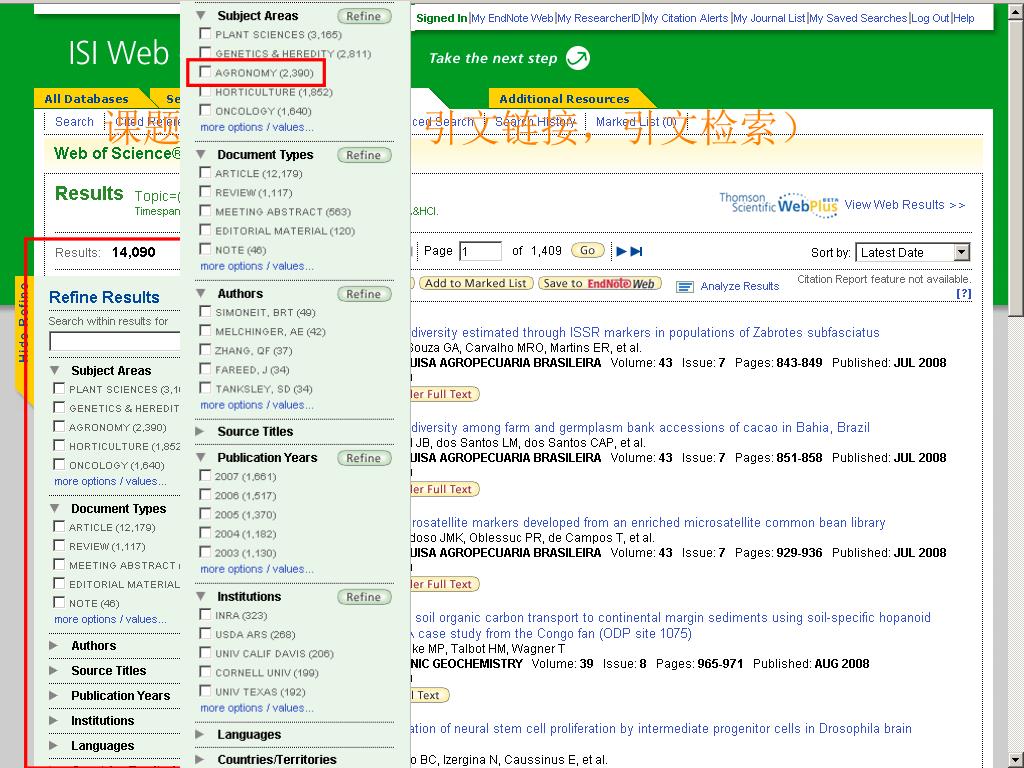
Task: Expand Authors in left Refine Results sidebar
Action: pos(54,646)
